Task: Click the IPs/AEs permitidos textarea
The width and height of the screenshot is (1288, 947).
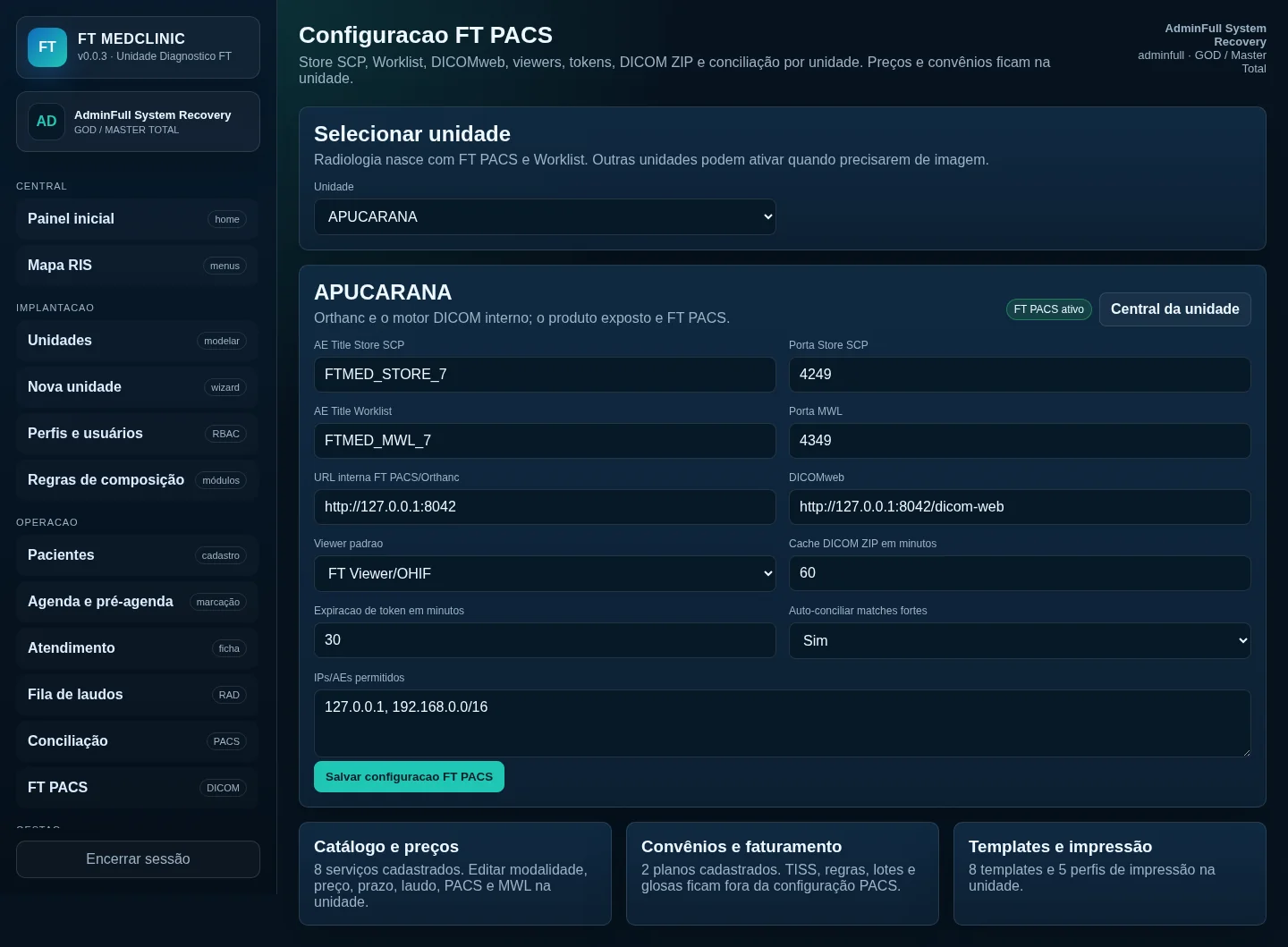Action: click(783, 723)
